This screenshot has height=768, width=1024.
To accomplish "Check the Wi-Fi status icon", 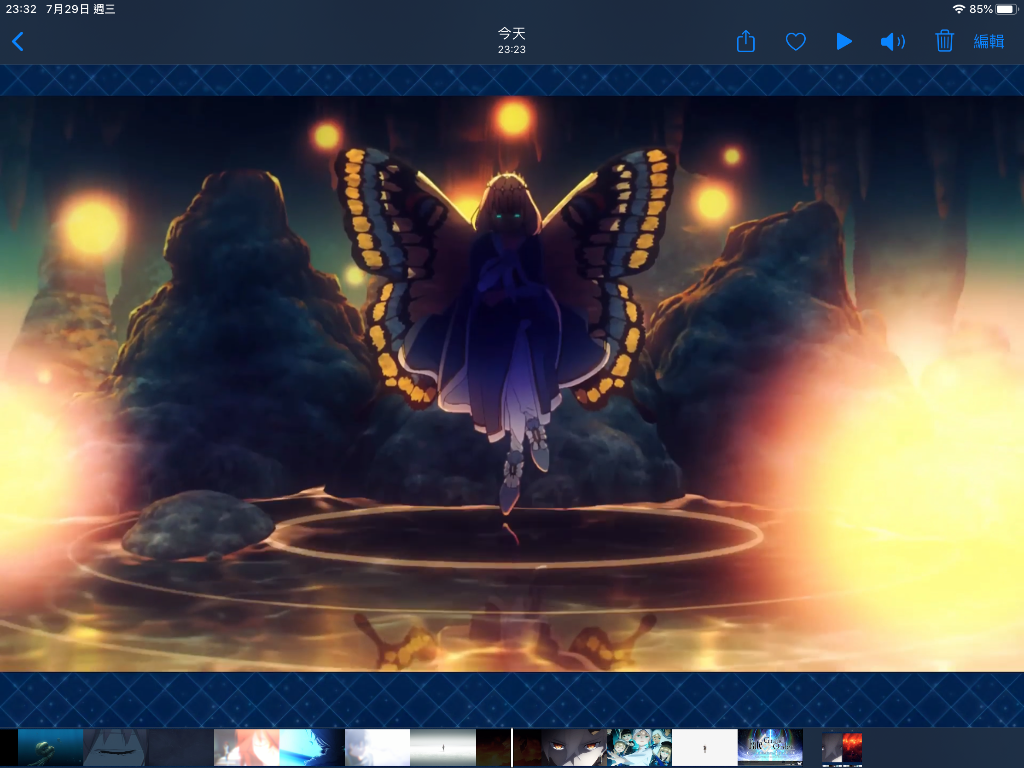I will pos(959,9).
